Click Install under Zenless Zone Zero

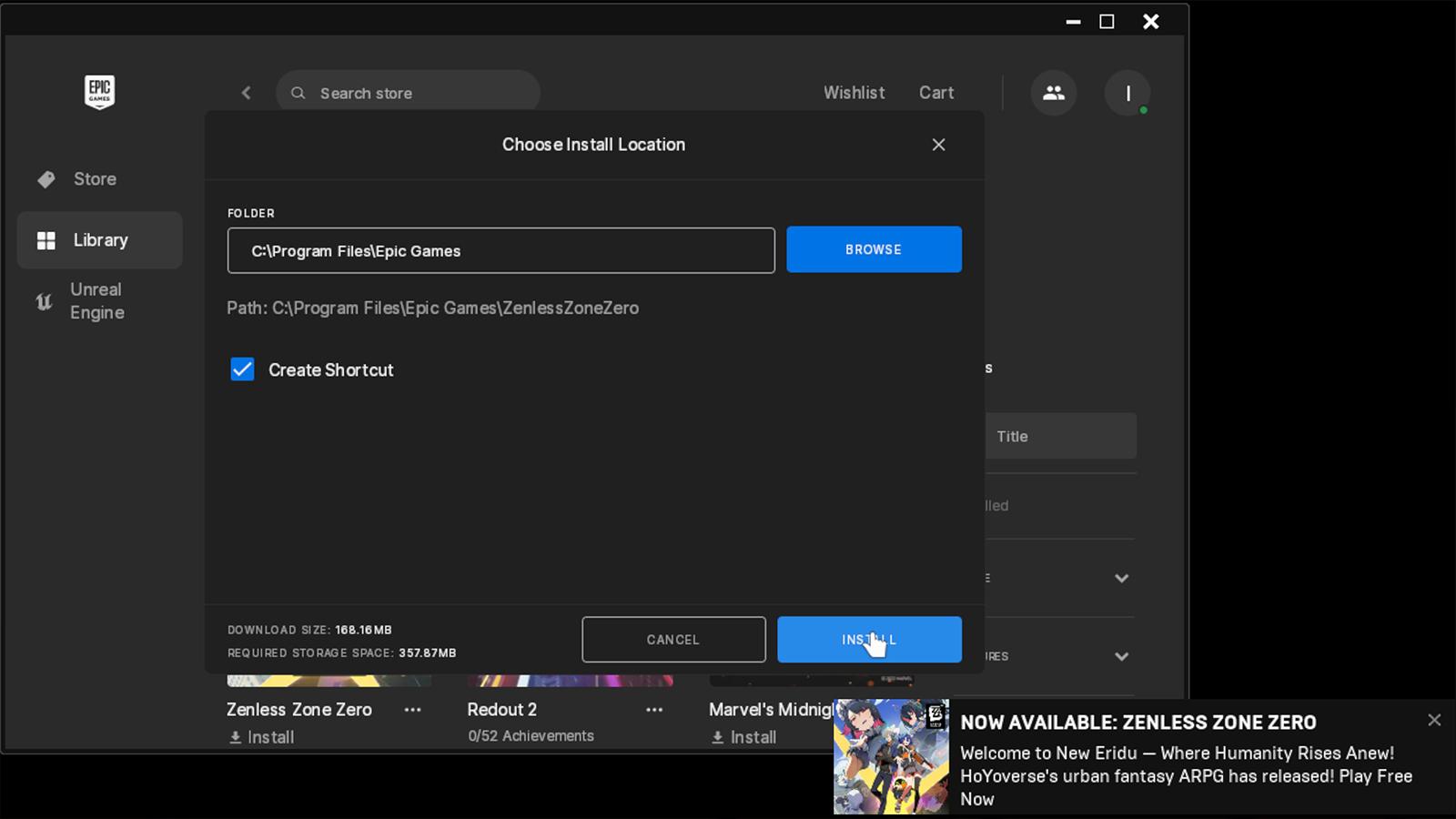click(x=261, y=737)
